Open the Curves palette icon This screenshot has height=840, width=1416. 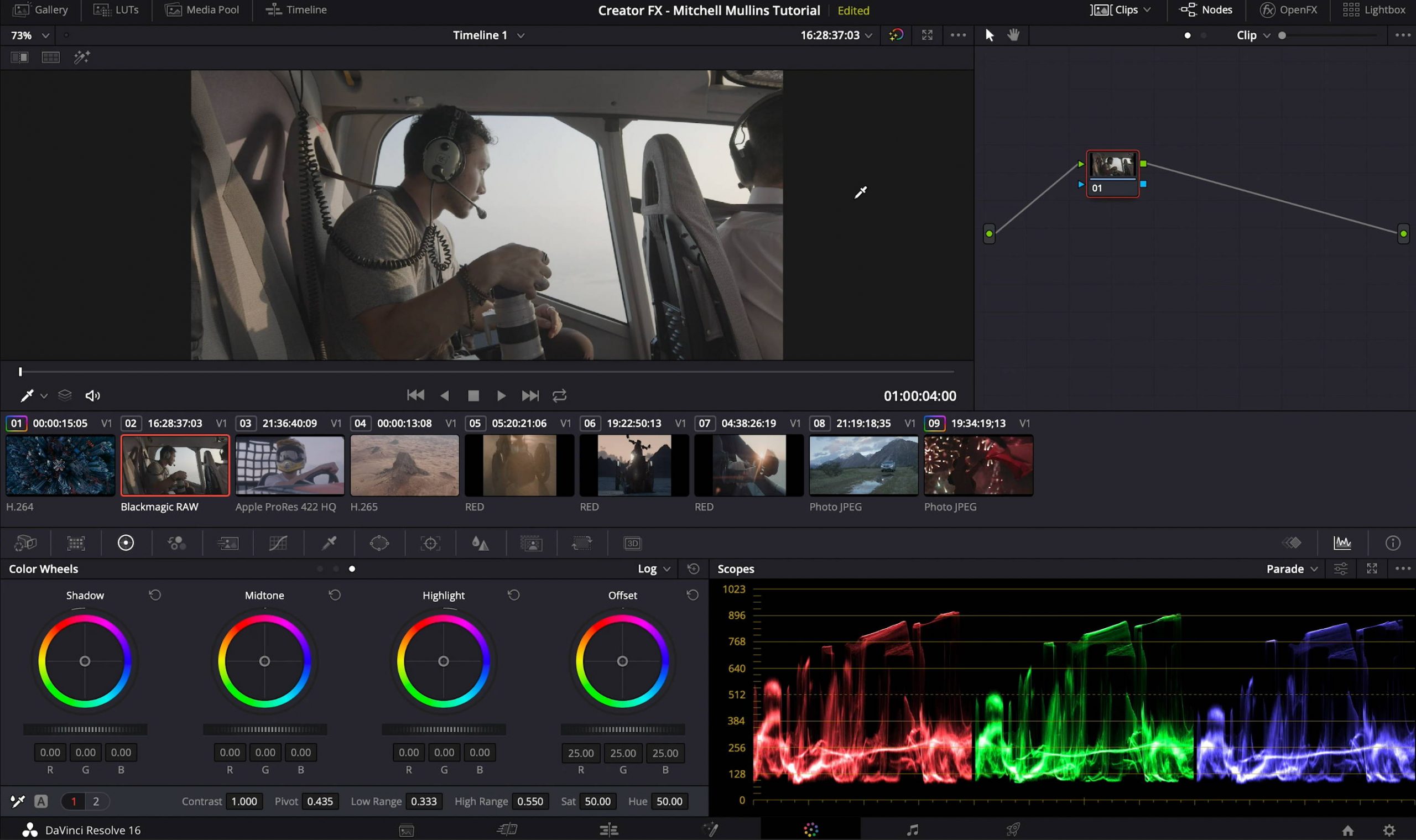(278, 544)
